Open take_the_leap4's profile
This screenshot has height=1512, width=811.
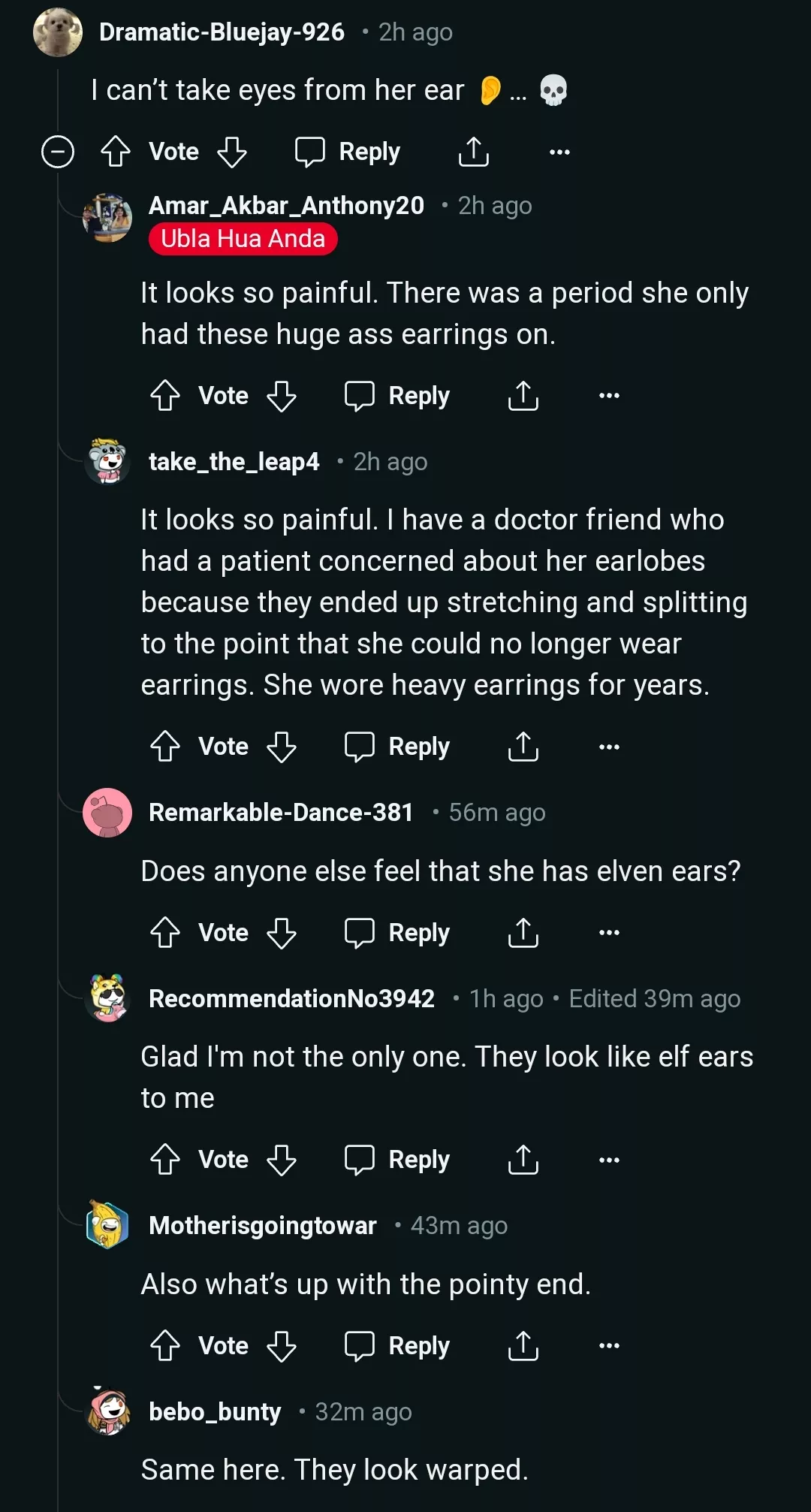coord(234,461)
